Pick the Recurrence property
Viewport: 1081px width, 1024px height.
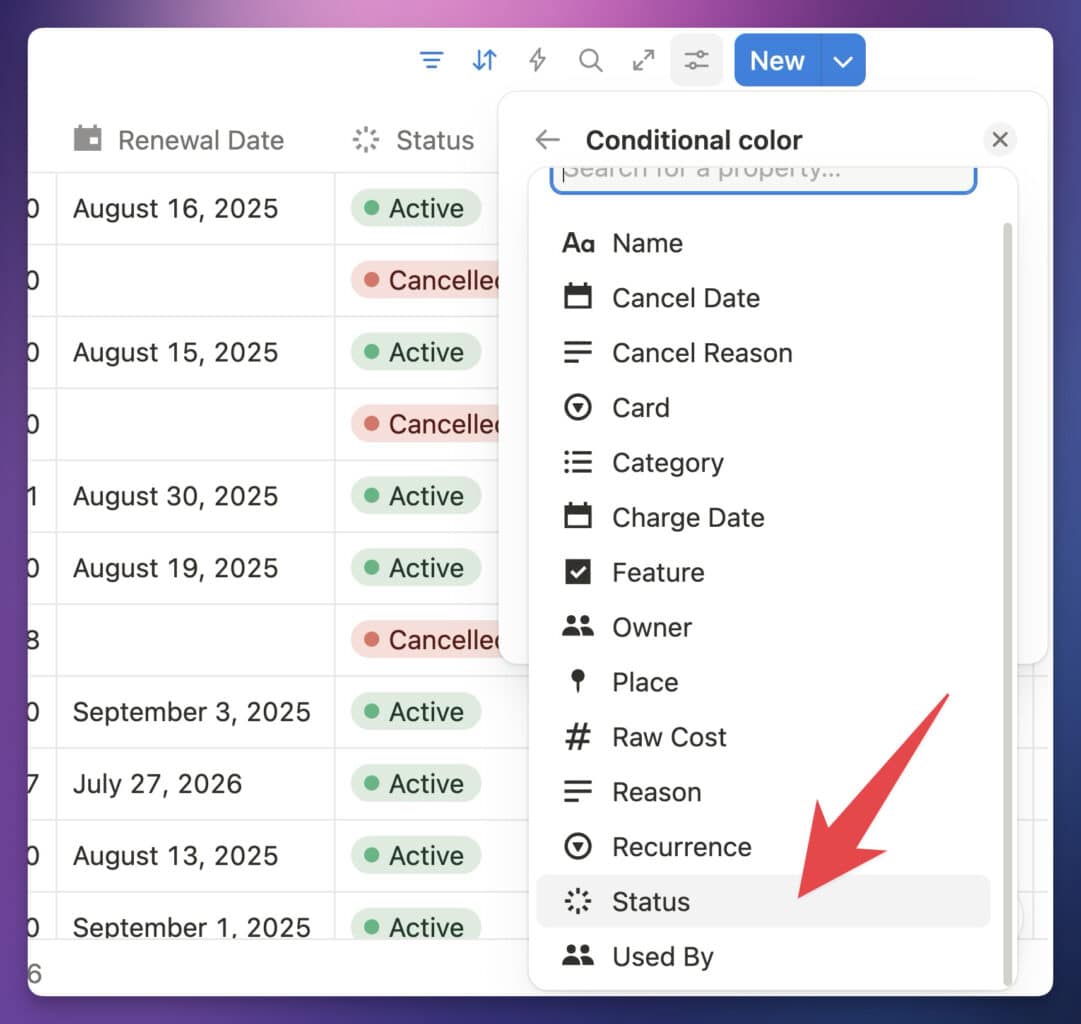pyautogui.click(x=763, y=847)
